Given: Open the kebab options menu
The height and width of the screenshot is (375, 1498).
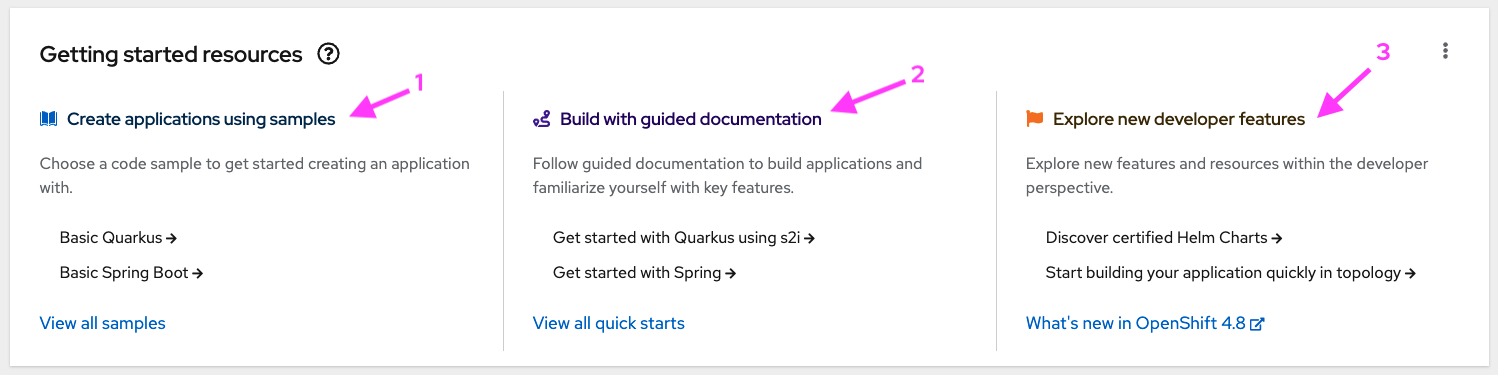Looking at the screenshot, I should click(x=1445, y=51).
